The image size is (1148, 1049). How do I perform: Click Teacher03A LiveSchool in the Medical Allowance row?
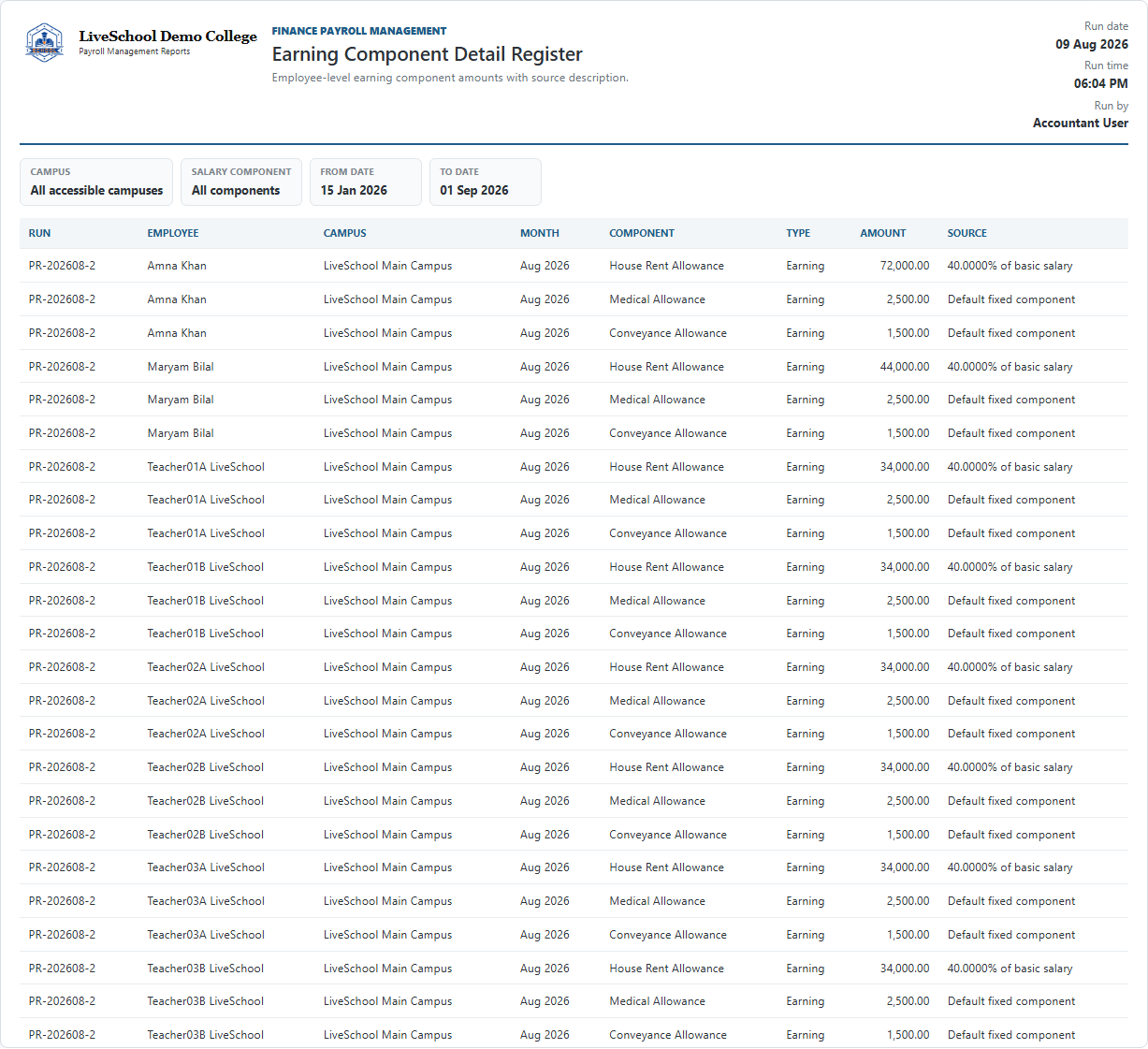click(x=206, y=901)
